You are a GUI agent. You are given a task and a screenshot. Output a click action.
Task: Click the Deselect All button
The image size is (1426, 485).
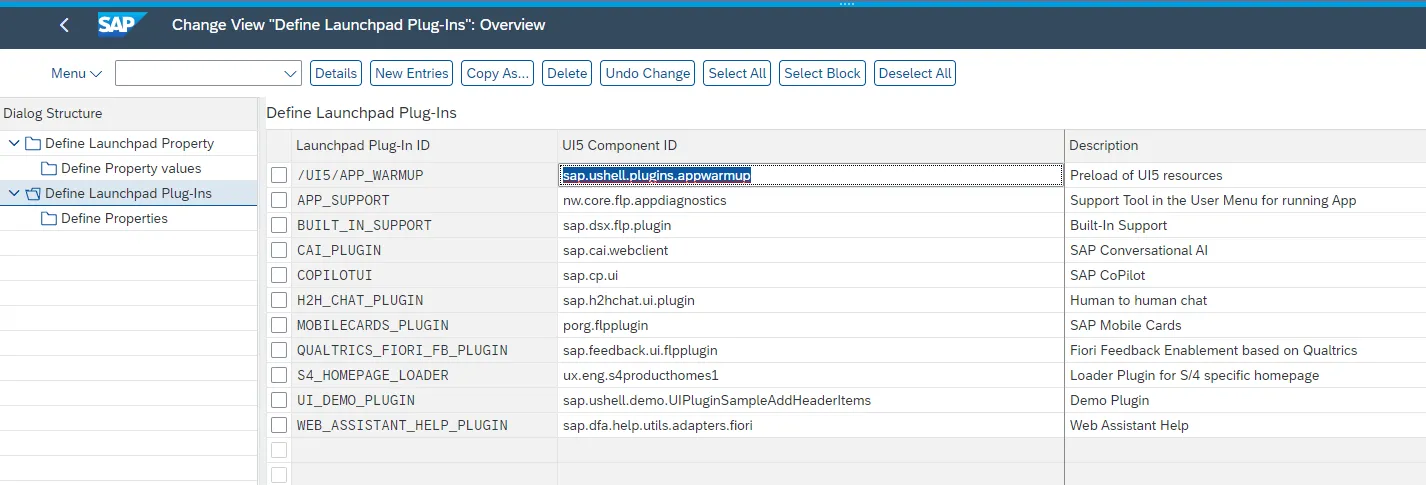click(914, 73)
